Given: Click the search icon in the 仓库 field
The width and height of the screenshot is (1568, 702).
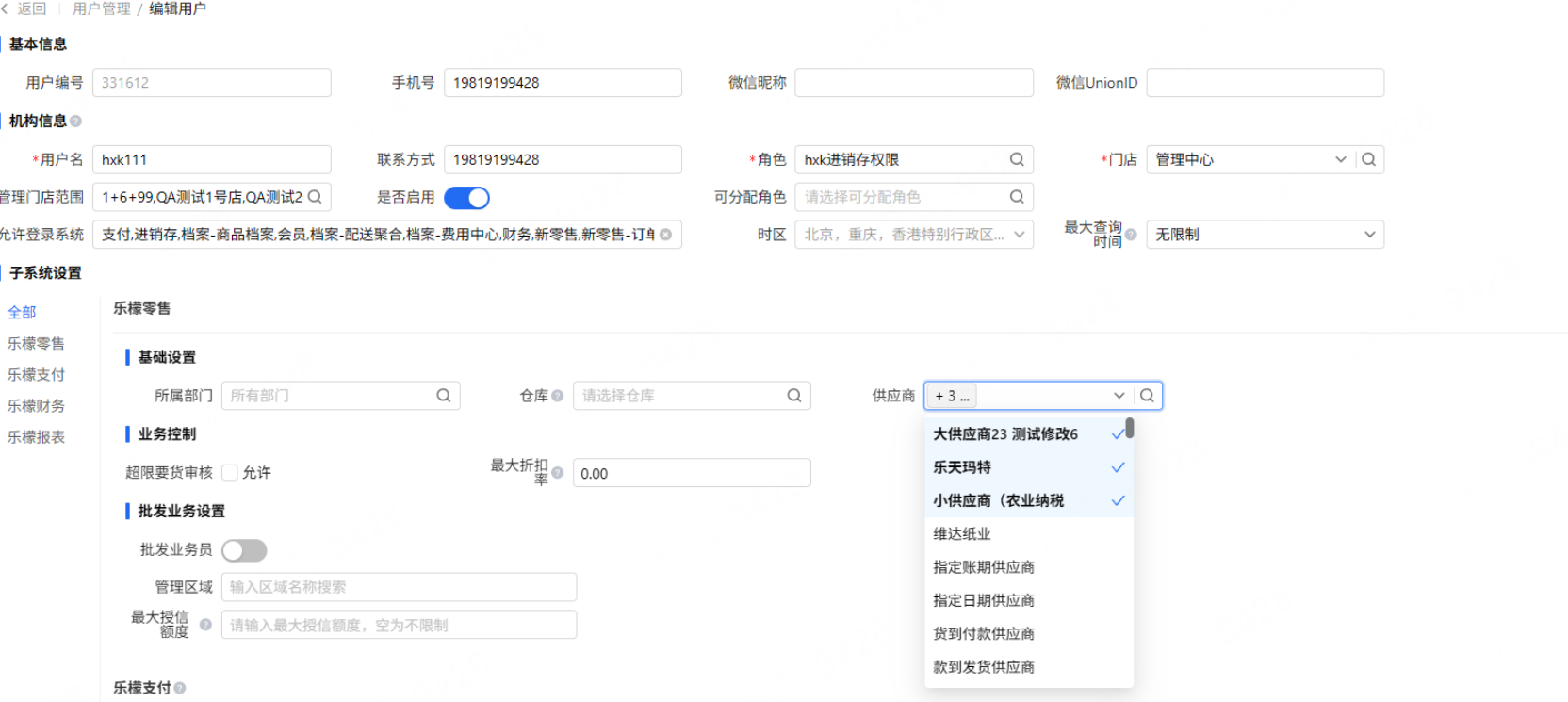Looking at the screenshot, I should 794,396.
